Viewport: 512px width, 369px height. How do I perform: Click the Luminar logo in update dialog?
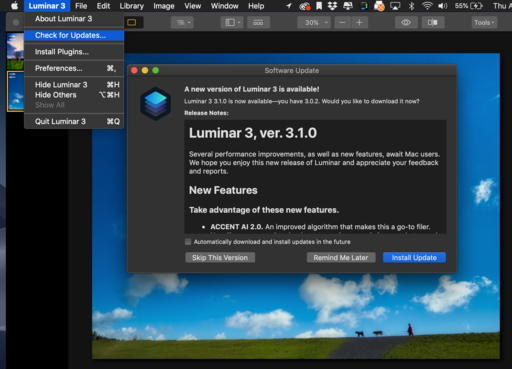click(x=155, y=104)
